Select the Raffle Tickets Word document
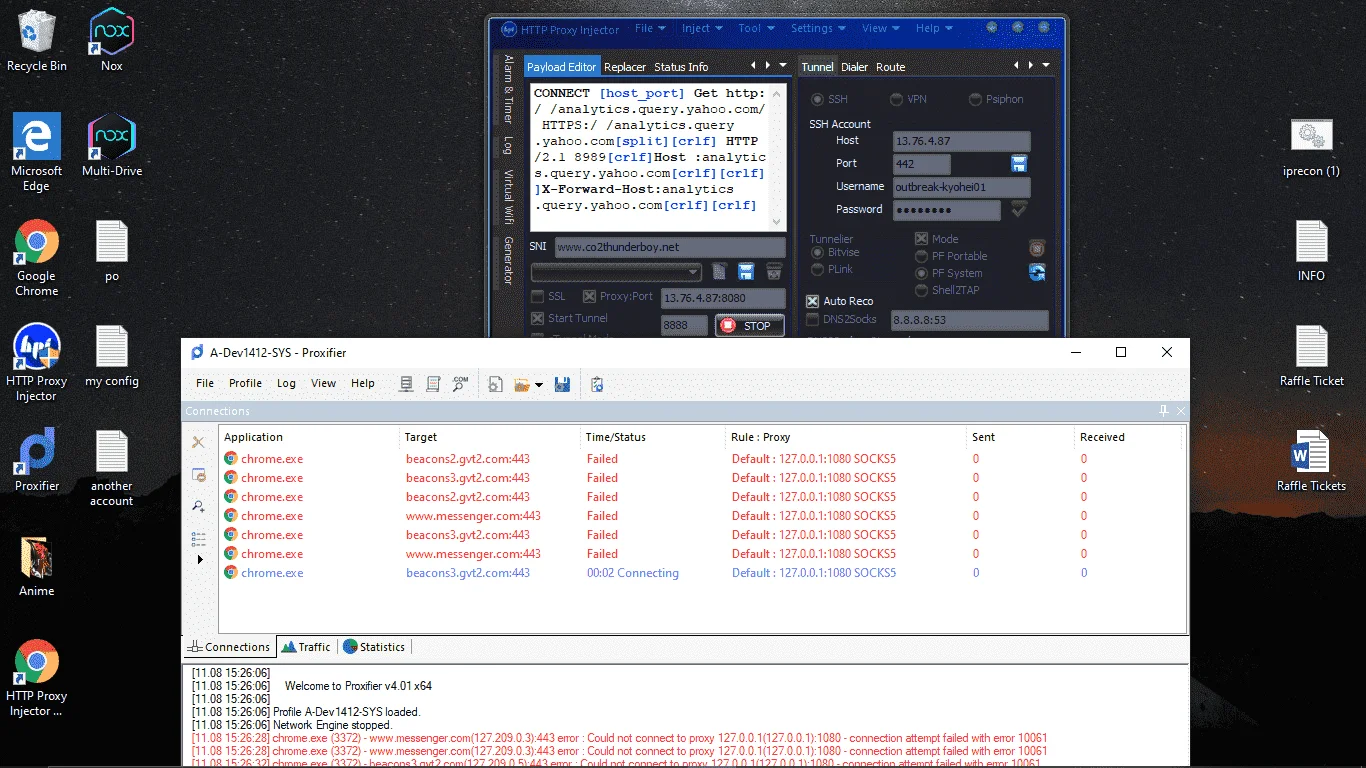The image size is (1366, 768). click(1311, 461)
